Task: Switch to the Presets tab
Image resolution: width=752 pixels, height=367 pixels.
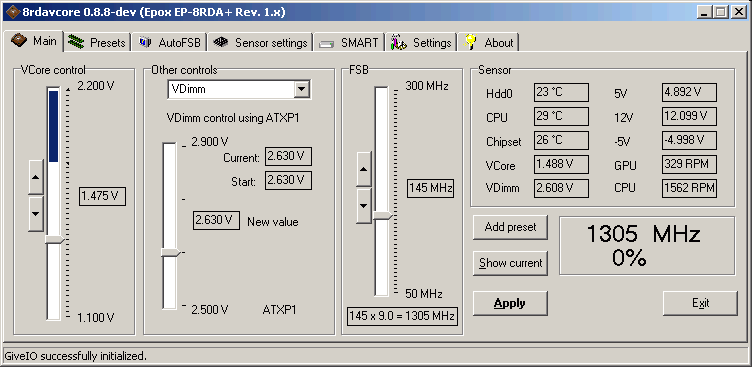Action: click(x=97, y=42)
